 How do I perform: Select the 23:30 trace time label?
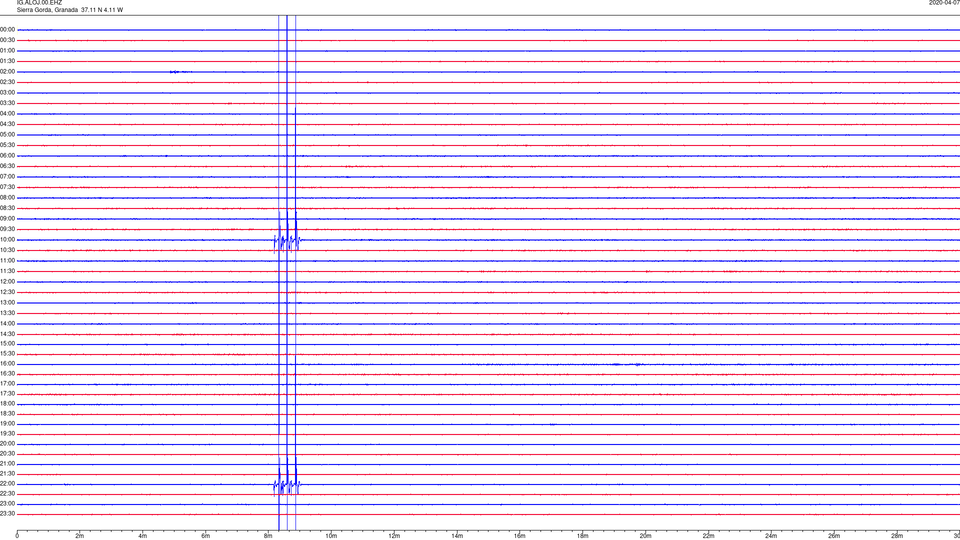[7, 514]
